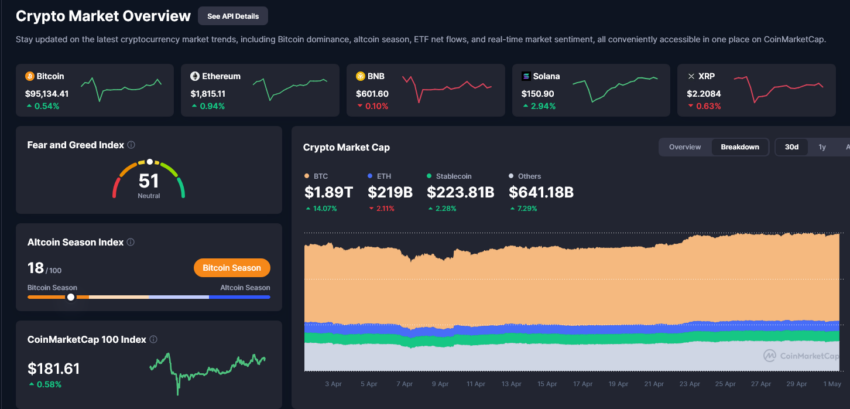
Task: Click the Bitcoin logo icon
Action: point(29,76)
